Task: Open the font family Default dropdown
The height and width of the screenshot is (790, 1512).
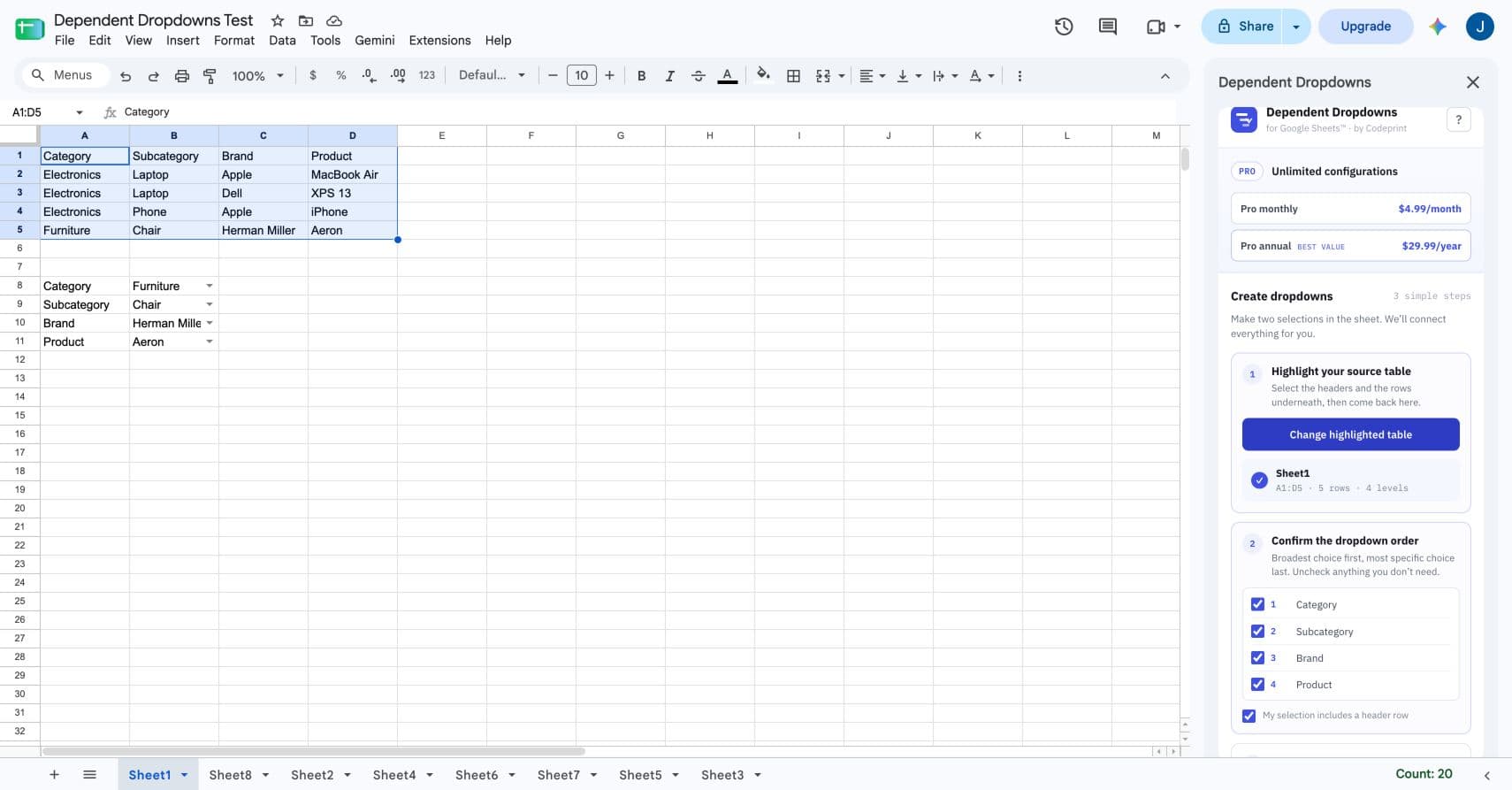Action: pos(492,75)
